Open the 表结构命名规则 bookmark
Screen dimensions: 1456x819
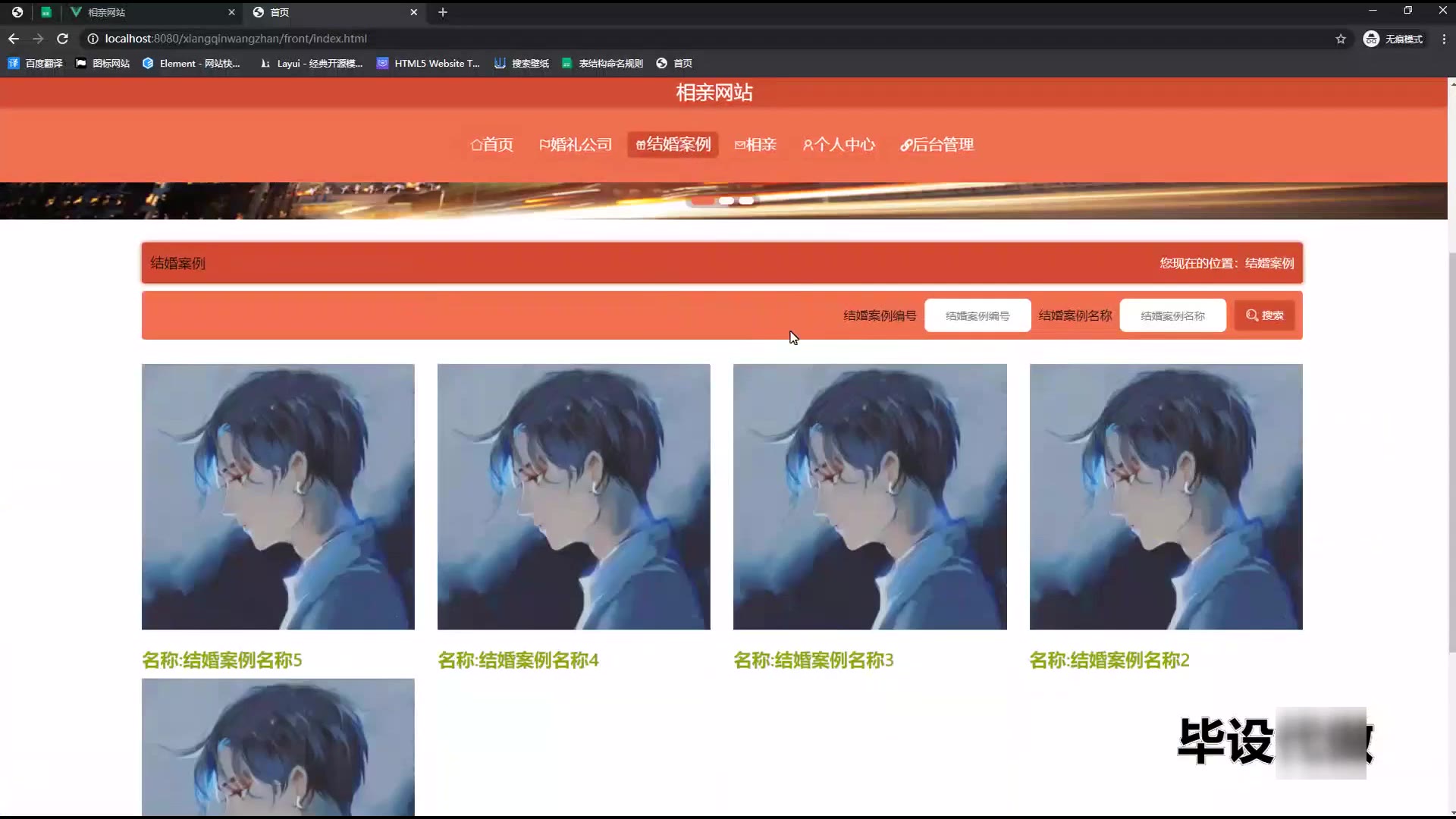pos(603,64)
